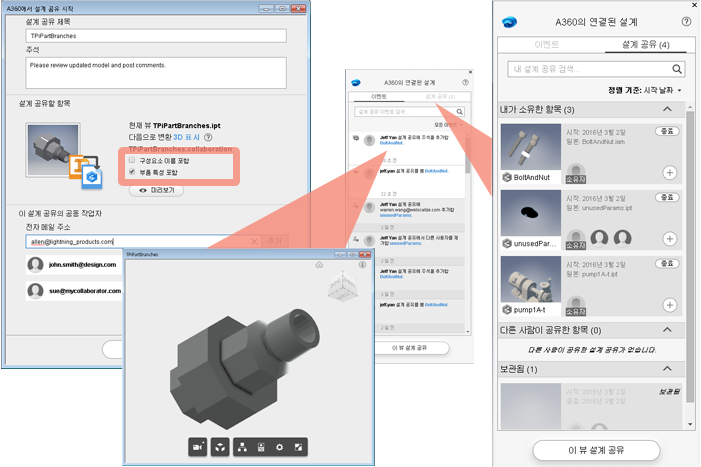Add a collaborator with the plus icon on unusedParams

pyautogui.click(x=669, y=239)
